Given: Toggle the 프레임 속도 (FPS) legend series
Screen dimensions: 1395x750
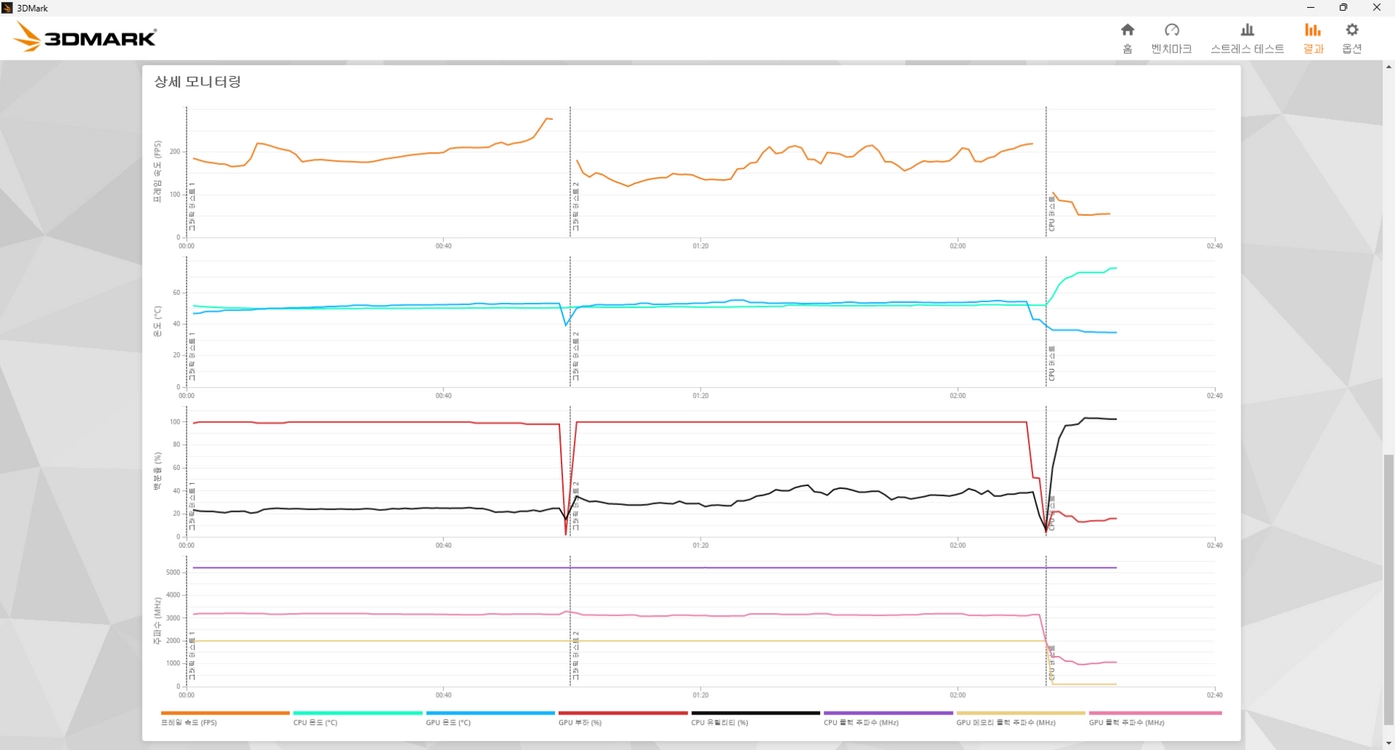Looking at the screenshot, I should pos(225,717).
